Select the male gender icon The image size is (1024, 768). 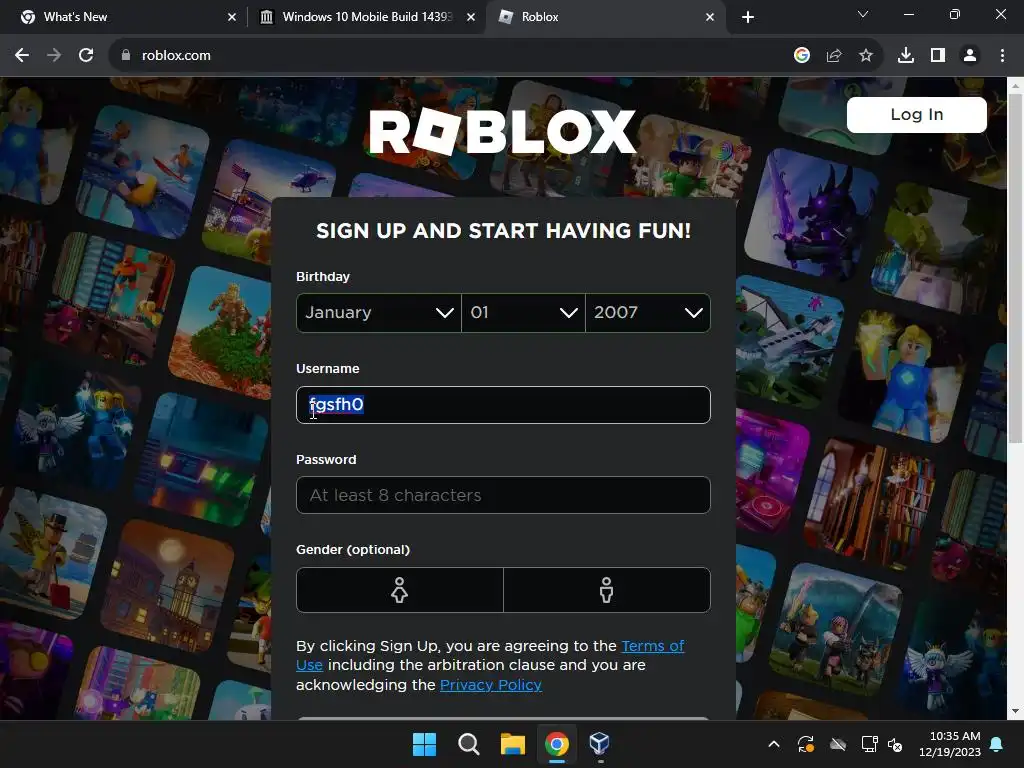click(x=607, y=590)
